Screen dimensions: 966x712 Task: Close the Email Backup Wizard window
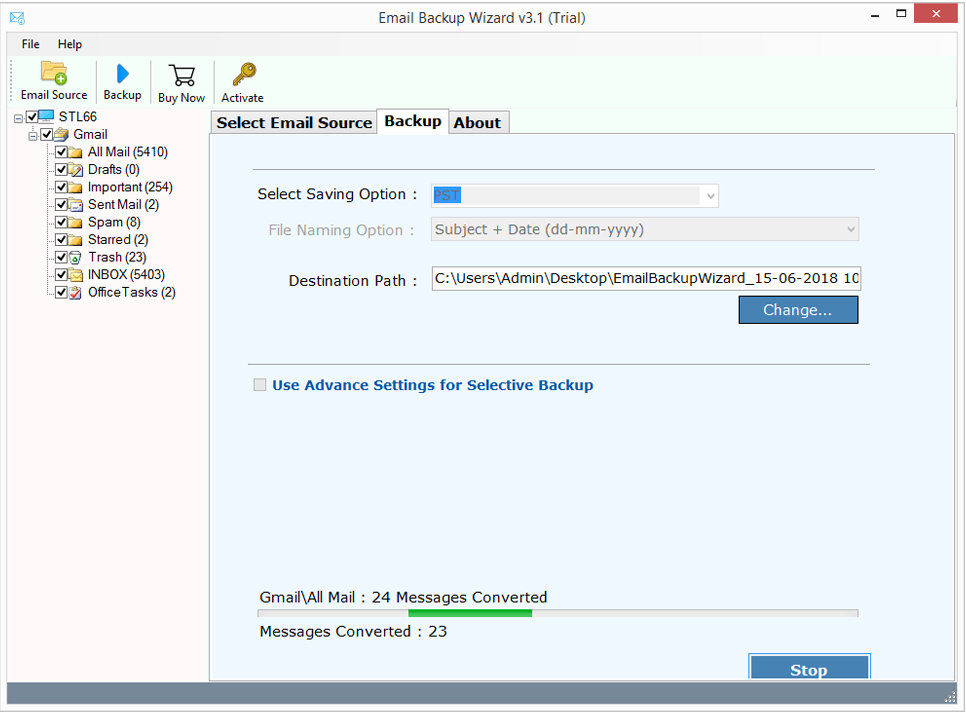(936, 14)
